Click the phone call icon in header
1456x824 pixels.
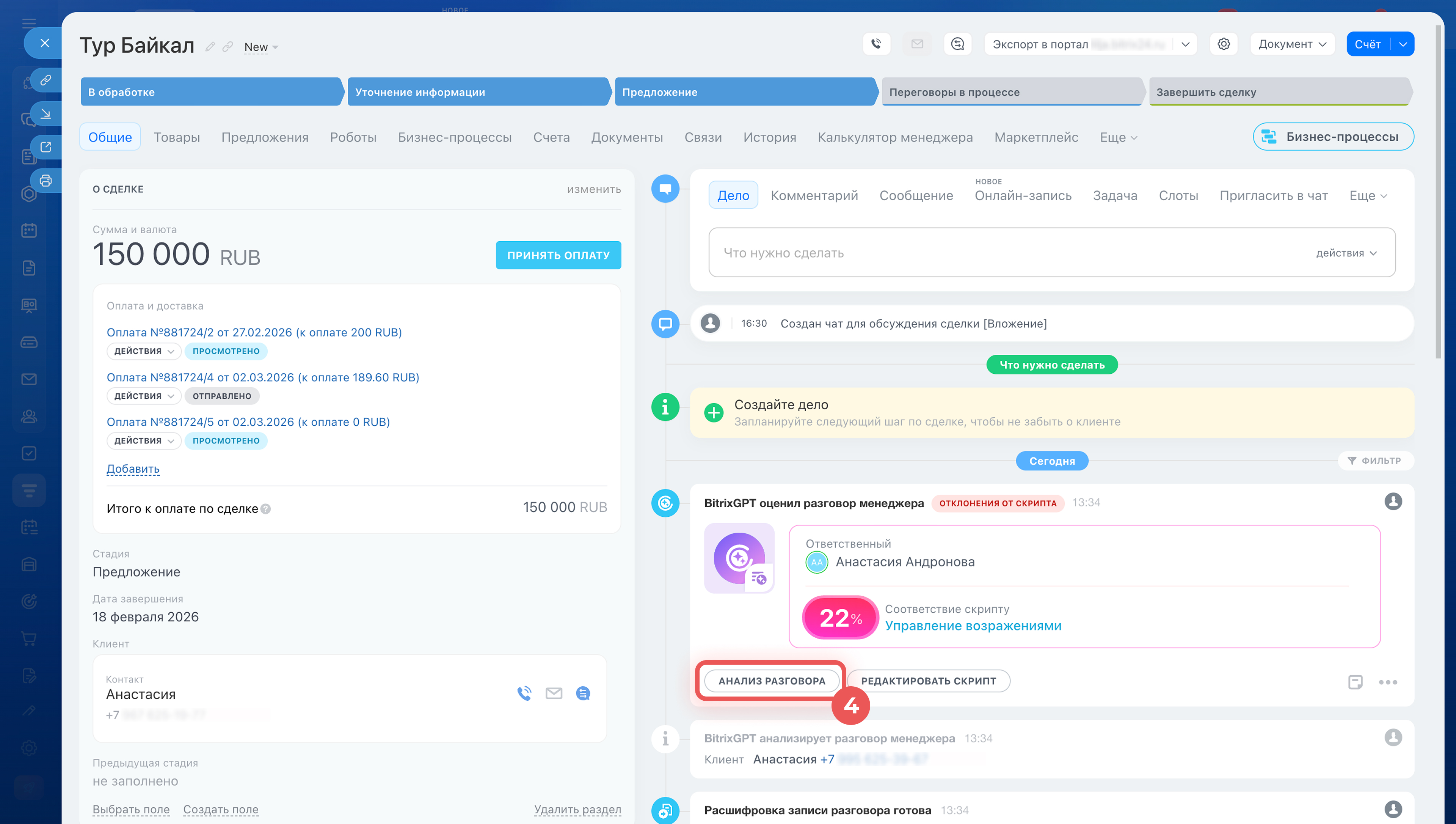[x=876, y=44]
